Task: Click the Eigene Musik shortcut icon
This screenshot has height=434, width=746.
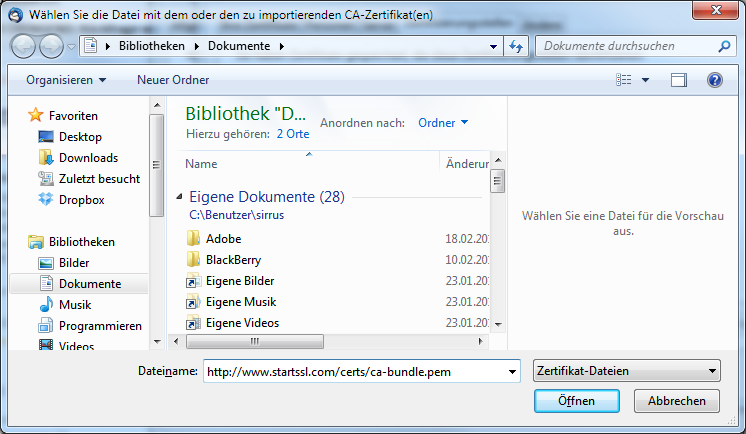Action: pos(193,302)
